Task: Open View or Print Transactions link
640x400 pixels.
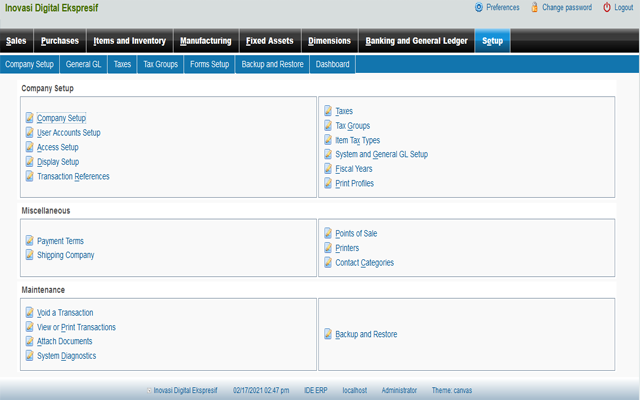Action: click(x=76, y=327)
